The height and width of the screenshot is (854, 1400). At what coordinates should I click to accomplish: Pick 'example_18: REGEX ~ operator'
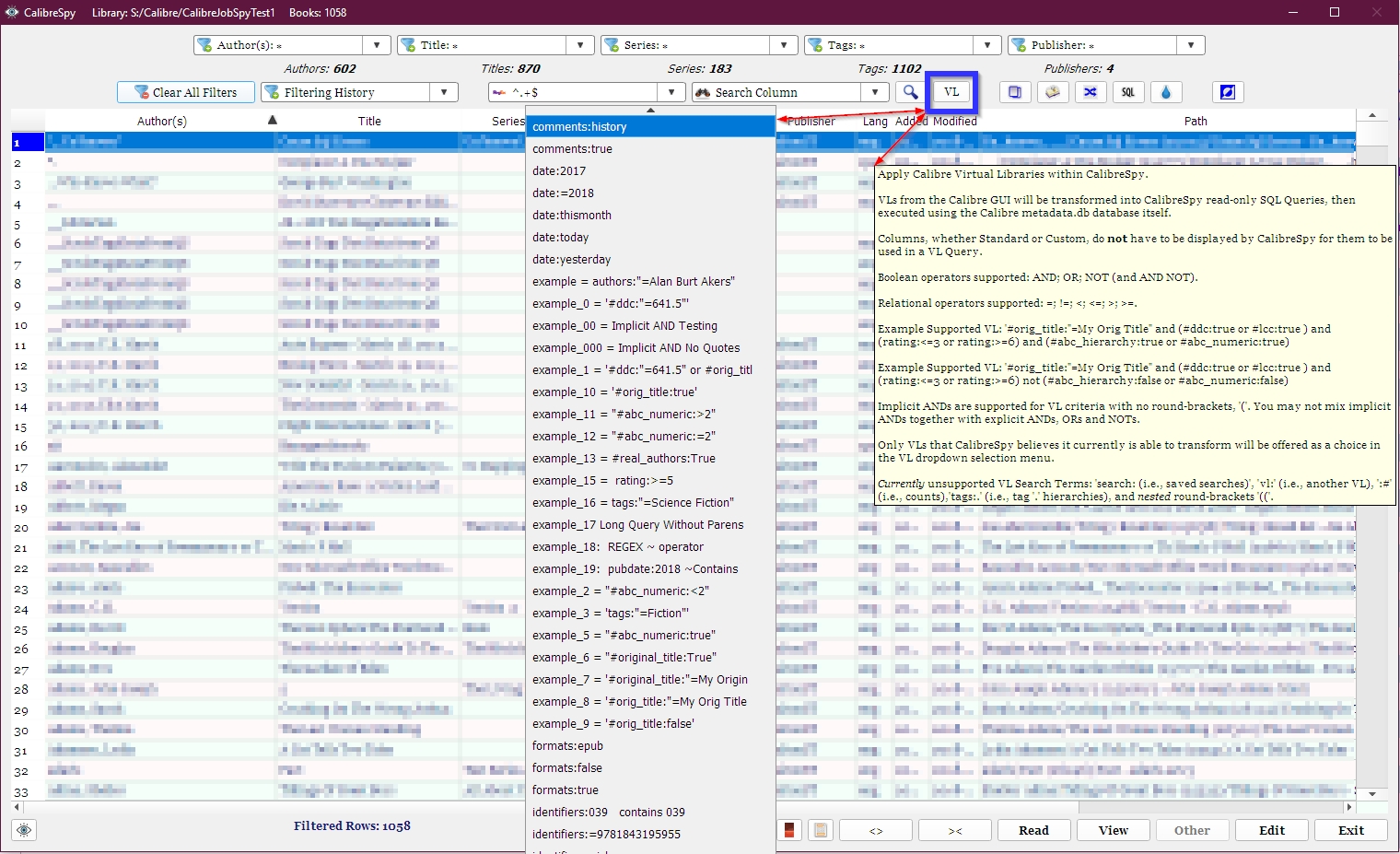(650, 546)
